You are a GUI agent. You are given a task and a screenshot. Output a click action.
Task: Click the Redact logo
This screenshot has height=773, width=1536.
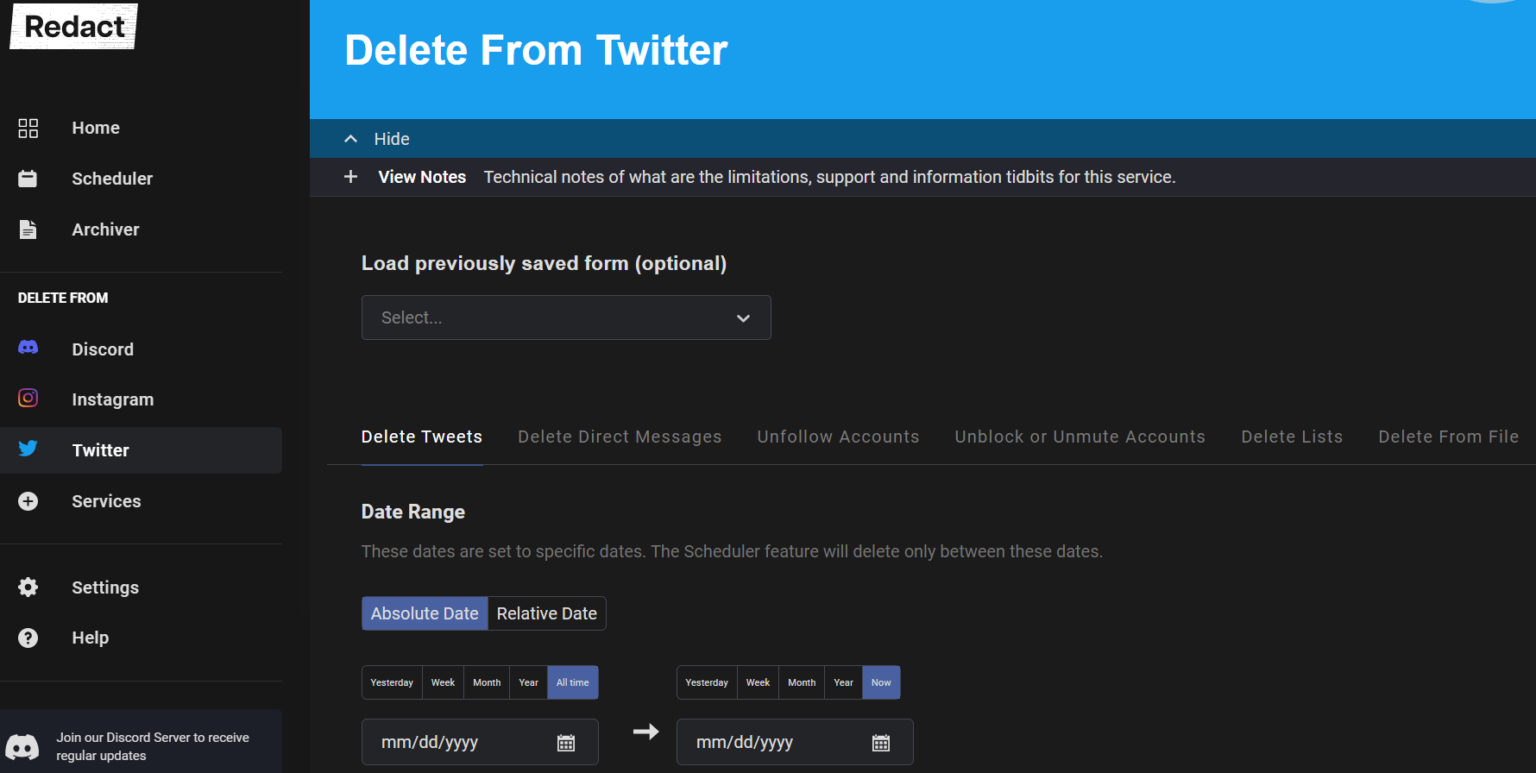point(74,26)
